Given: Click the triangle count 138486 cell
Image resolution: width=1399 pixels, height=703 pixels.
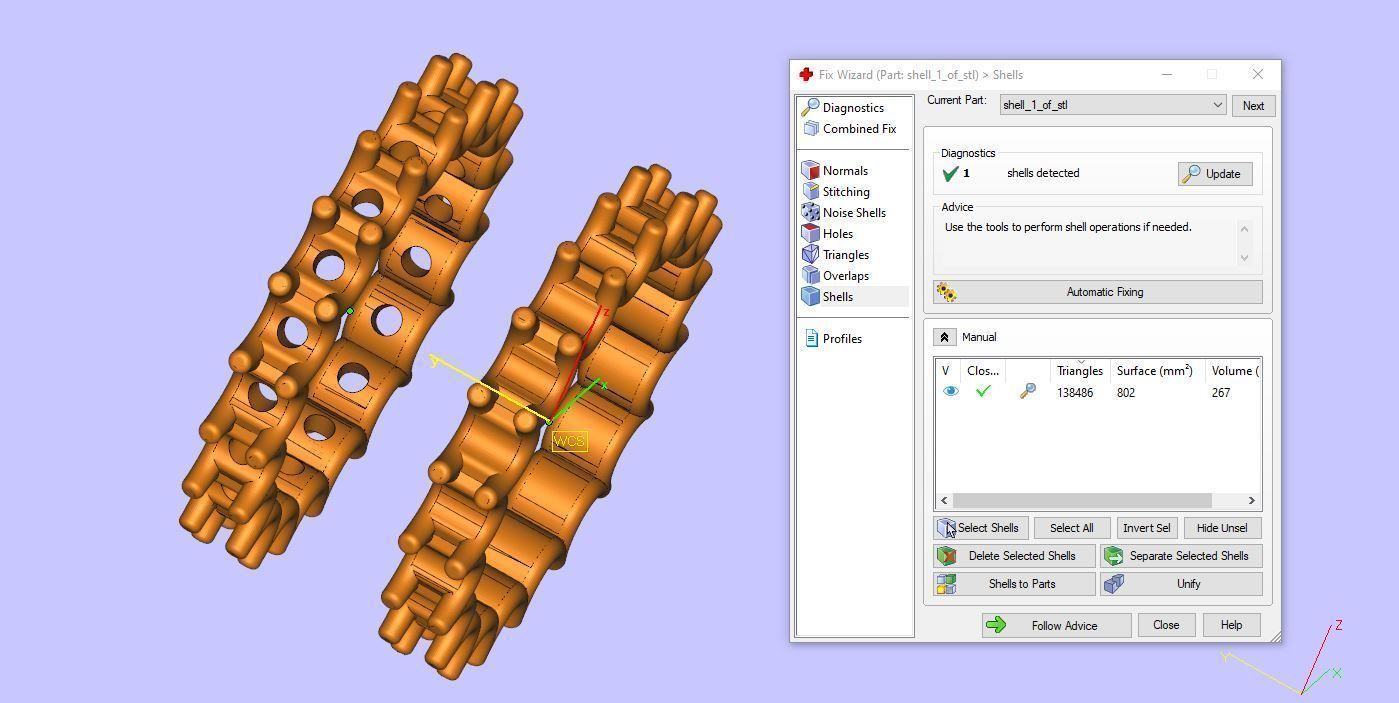Looking at the screenshot, I should click(x=1075, y=392).
